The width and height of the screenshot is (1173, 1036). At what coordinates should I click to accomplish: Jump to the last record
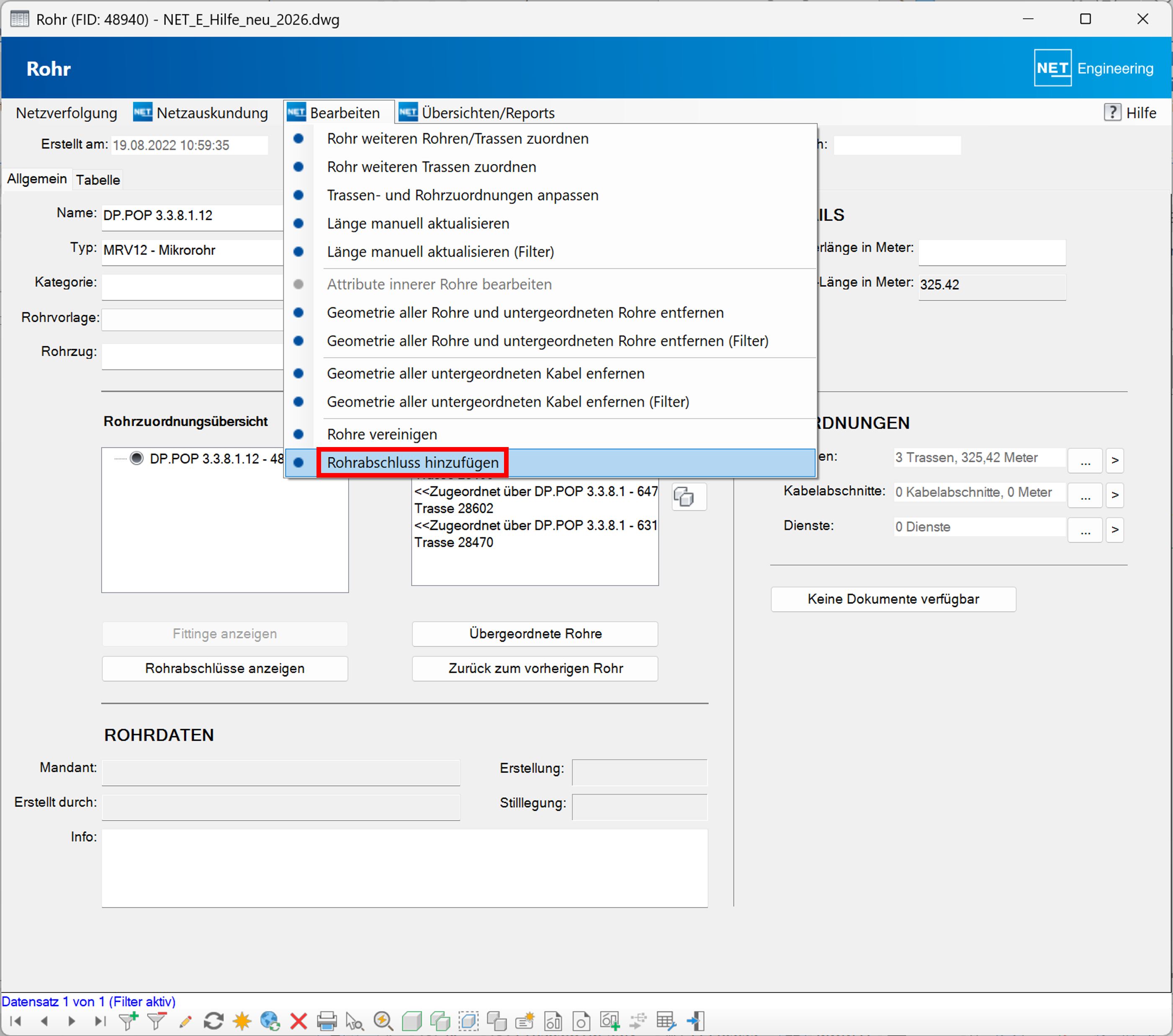100,1021
